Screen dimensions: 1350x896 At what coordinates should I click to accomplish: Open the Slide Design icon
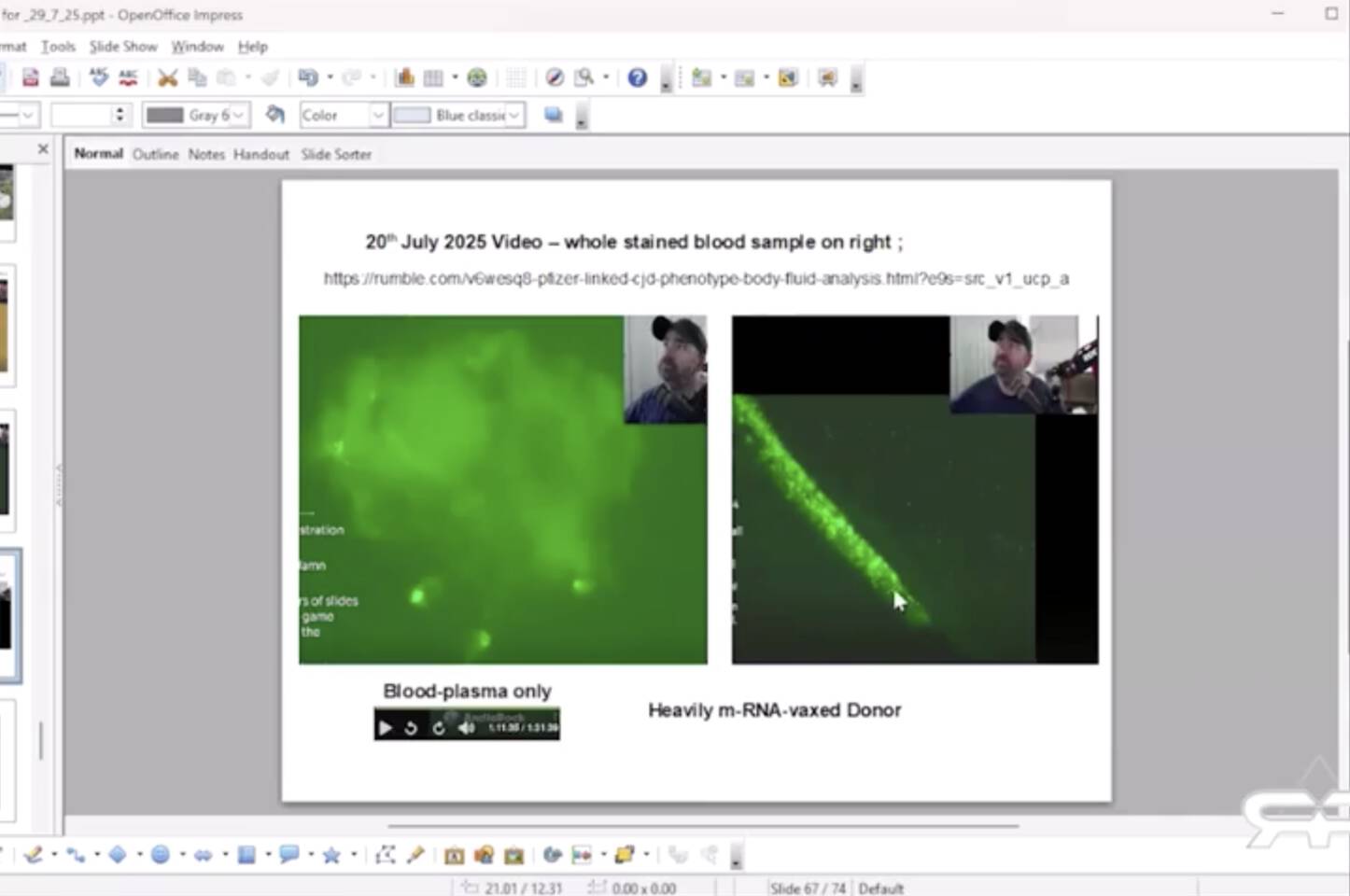[x=788, y=77]
